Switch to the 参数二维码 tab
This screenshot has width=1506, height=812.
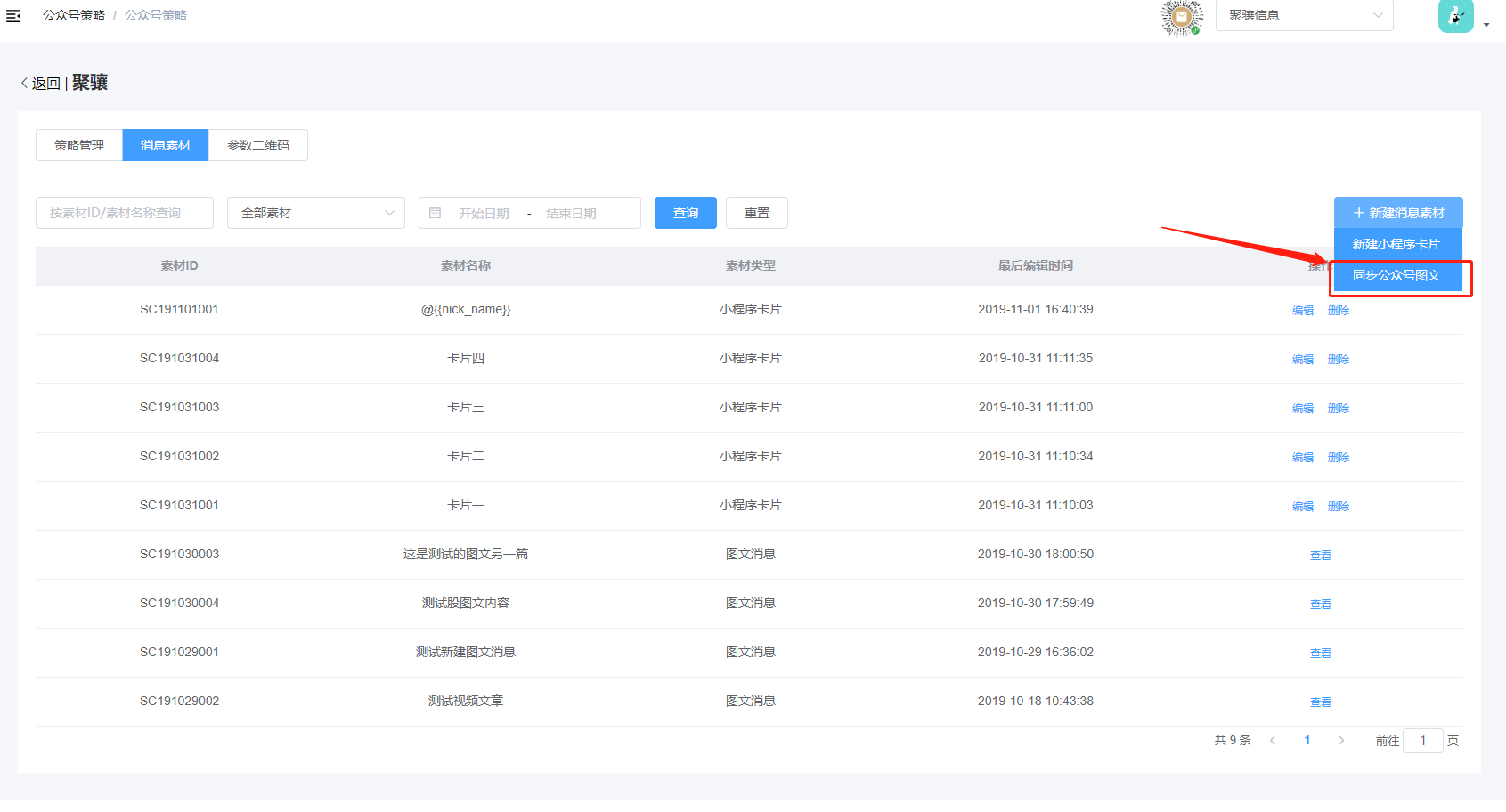[258, 146]
